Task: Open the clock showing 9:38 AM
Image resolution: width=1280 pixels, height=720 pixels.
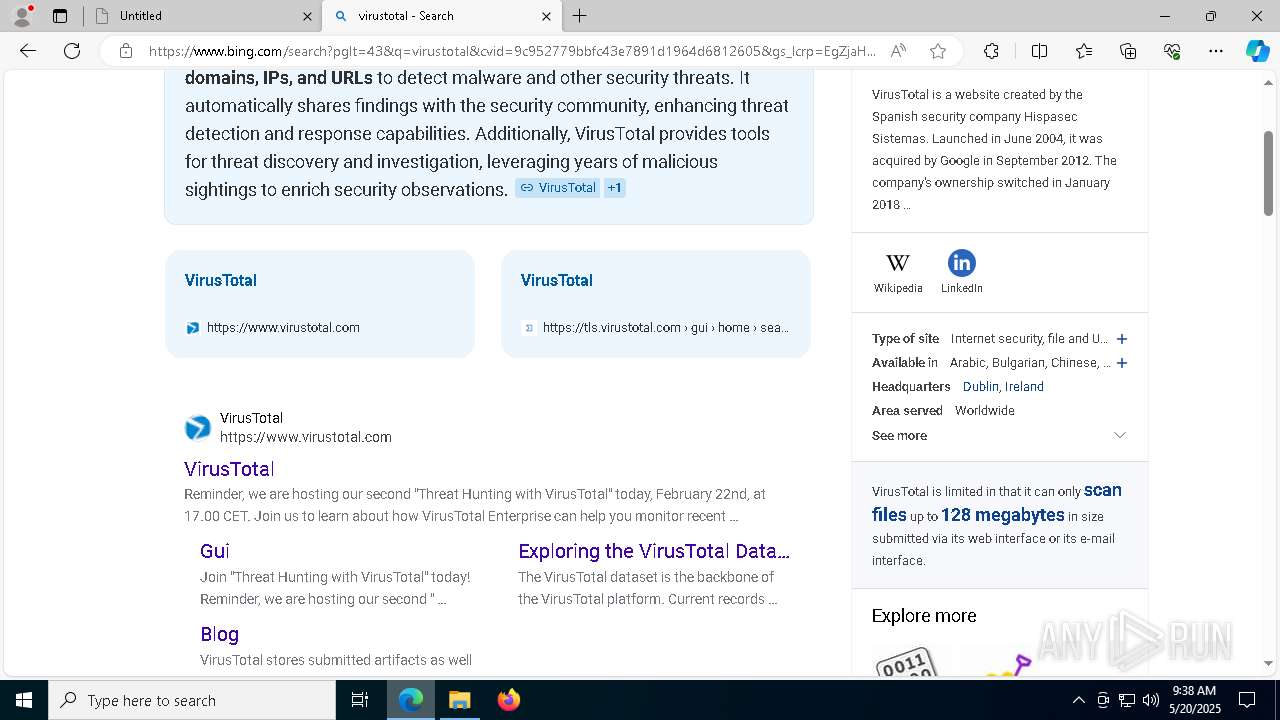Action: click(x=1194, y=700)
